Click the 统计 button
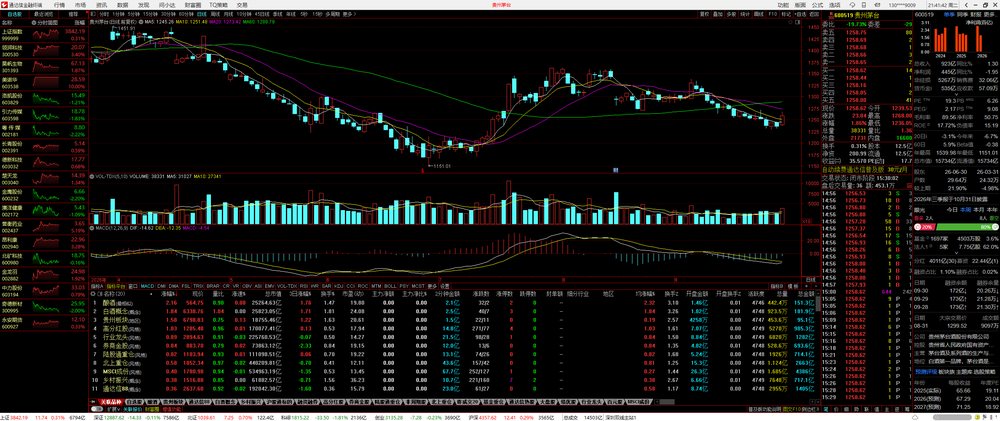Viewport: 1000px width, 421px height. (745, 14)
